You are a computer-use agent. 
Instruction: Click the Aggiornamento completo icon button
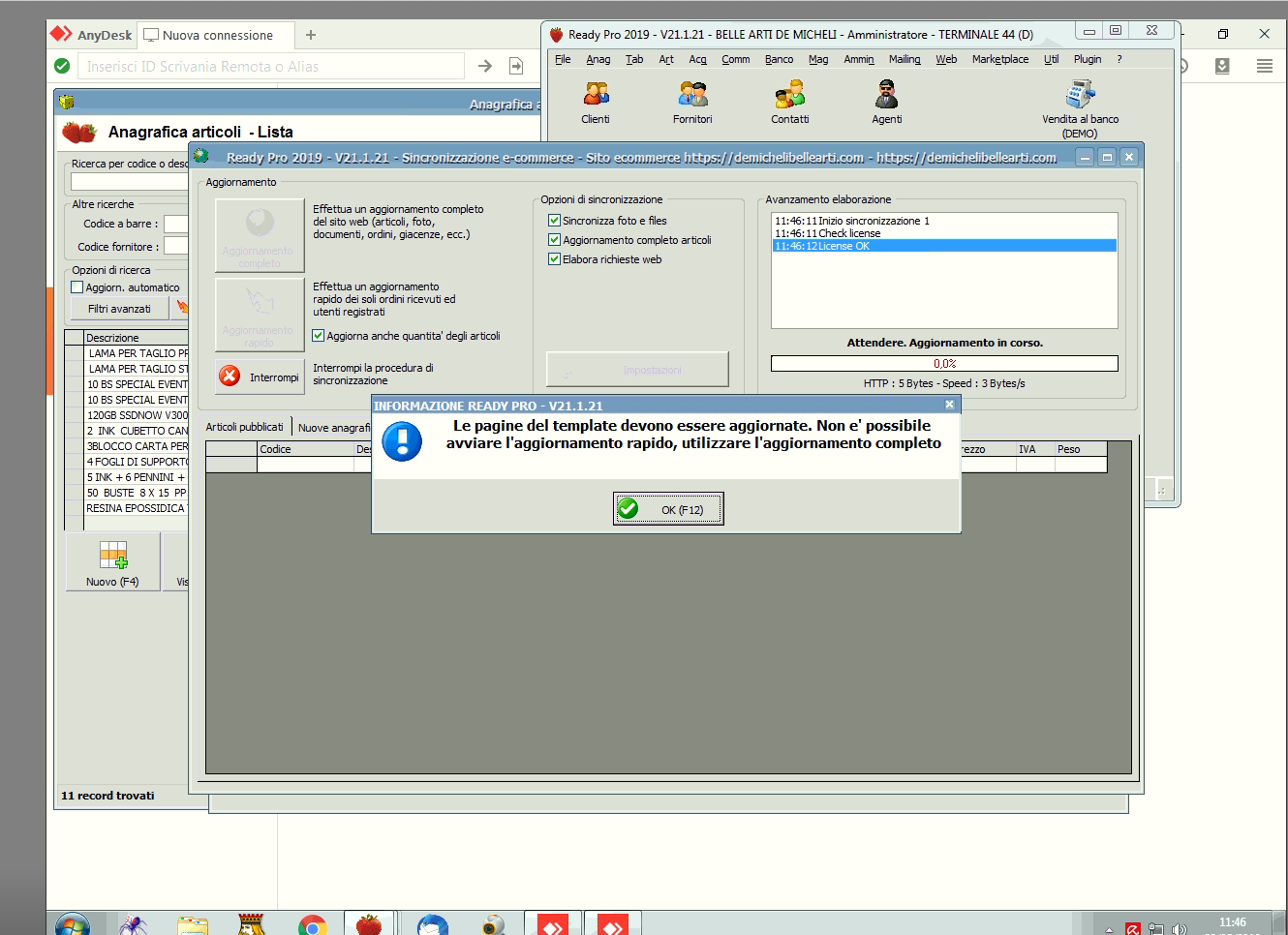(x=260, y=235)
